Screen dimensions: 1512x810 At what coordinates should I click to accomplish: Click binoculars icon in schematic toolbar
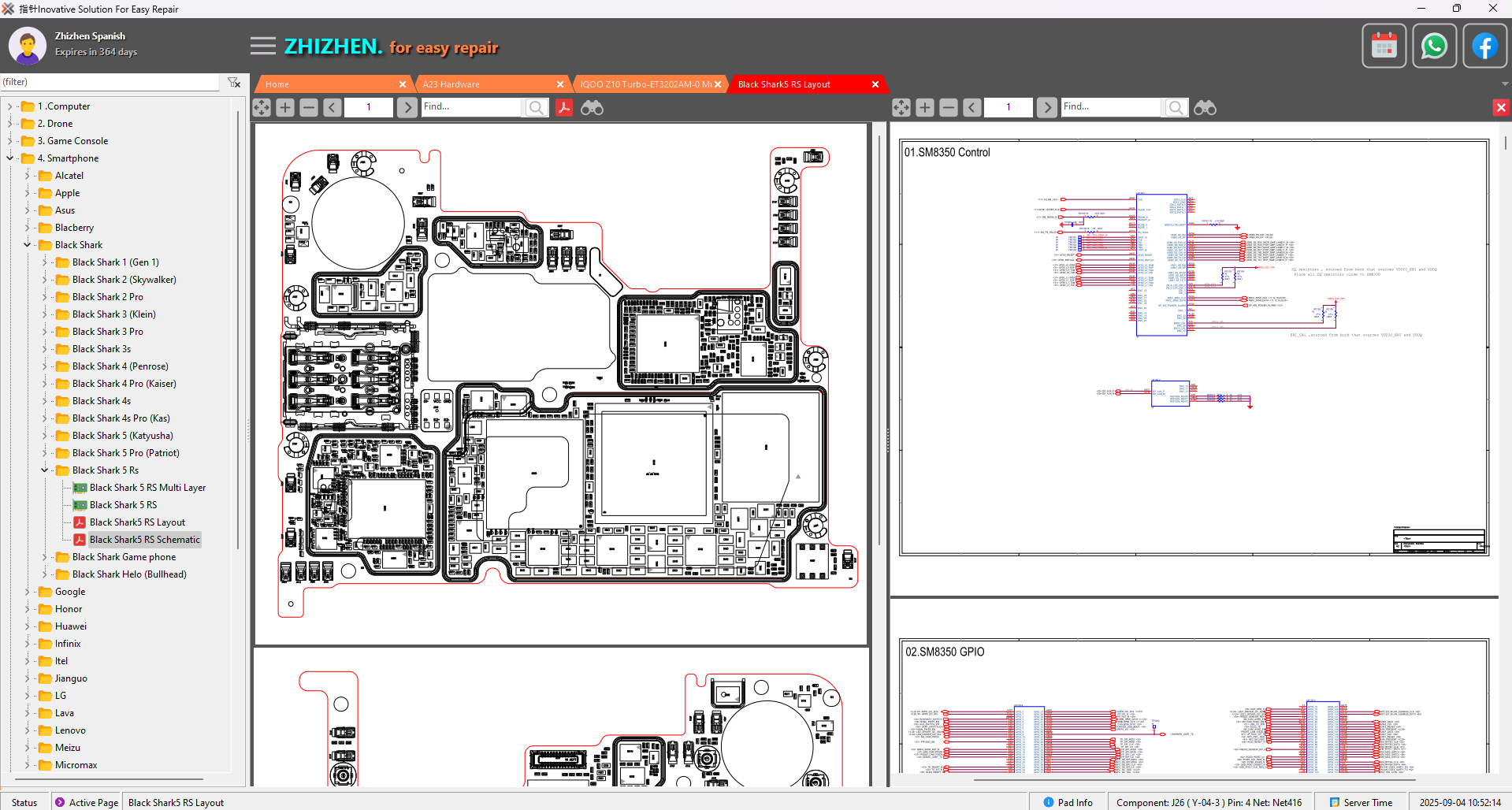tap(1205, 107)
